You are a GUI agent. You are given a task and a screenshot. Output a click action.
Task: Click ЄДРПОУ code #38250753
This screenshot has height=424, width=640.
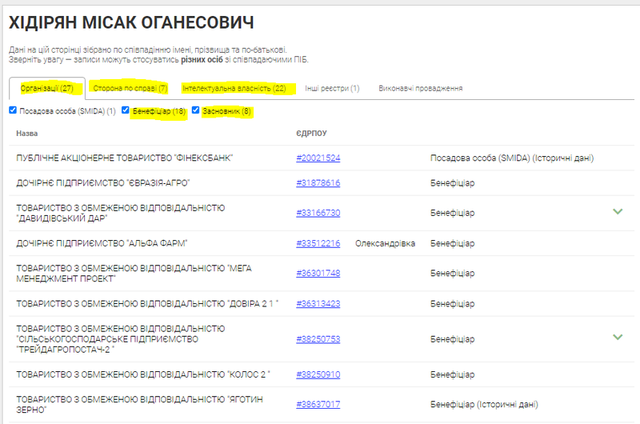pos(318,339)
